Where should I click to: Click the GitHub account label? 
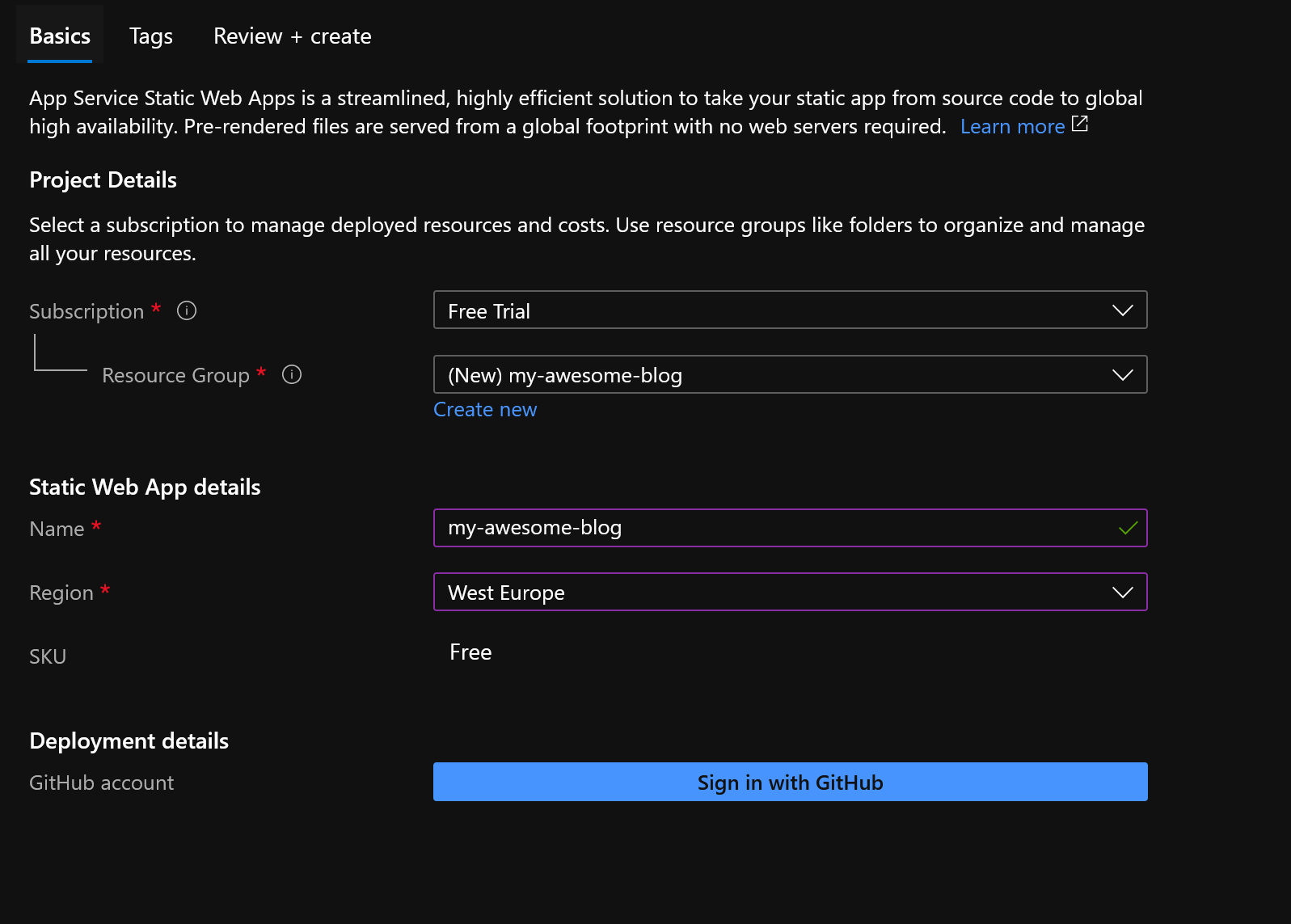(x=101, y=783)
